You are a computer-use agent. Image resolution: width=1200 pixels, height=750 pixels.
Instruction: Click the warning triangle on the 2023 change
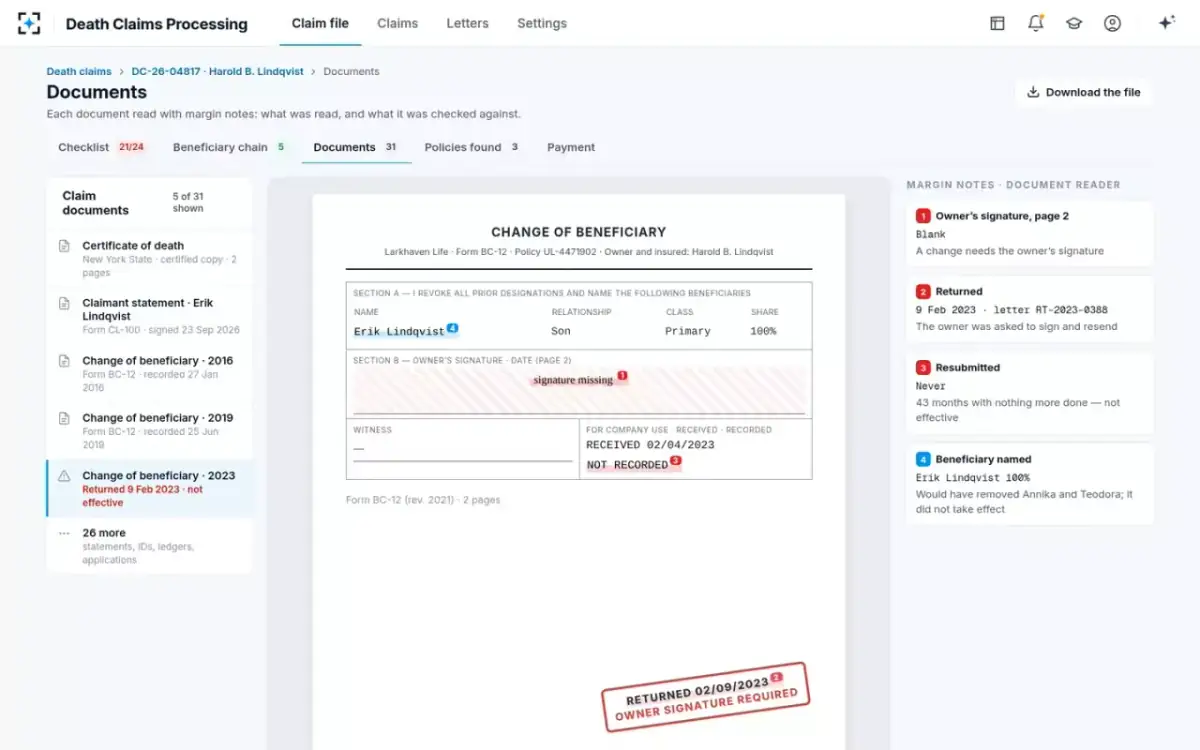[x=64, y=476]
